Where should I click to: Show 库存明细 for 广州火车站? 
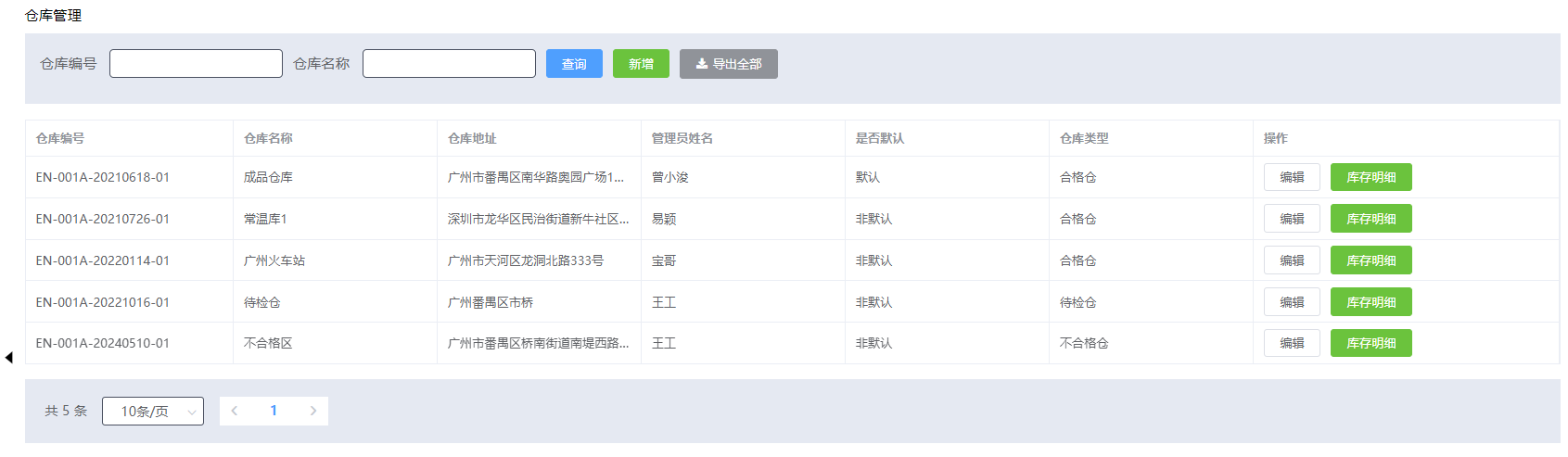click(1370, 260)
